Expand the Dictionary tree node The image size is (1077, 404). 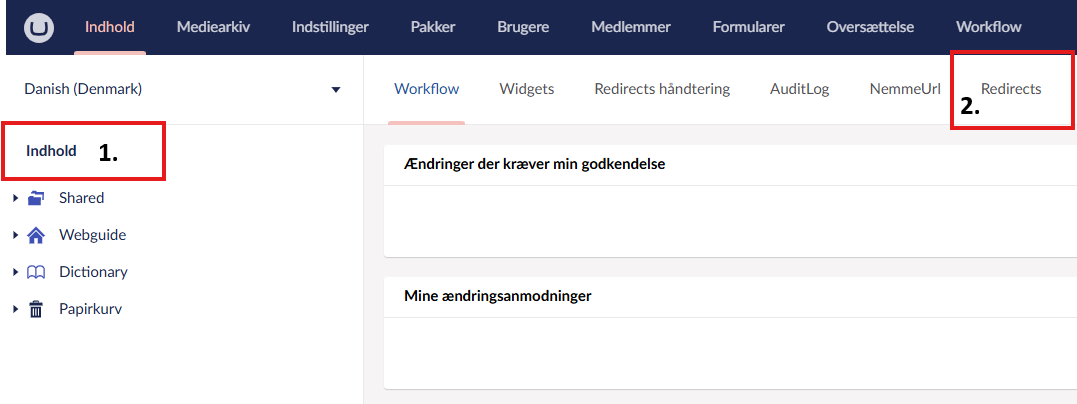[15, 272]
